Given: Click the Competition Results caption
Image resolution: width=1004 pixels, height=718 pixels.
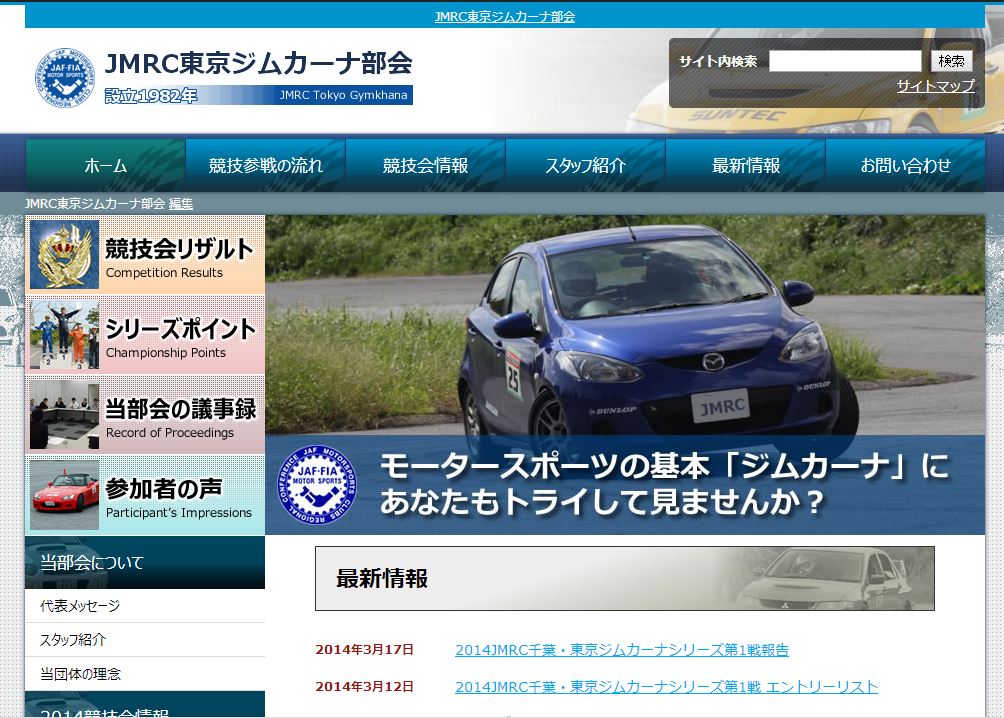Looking at the screenshot, I should coord(165,273).
